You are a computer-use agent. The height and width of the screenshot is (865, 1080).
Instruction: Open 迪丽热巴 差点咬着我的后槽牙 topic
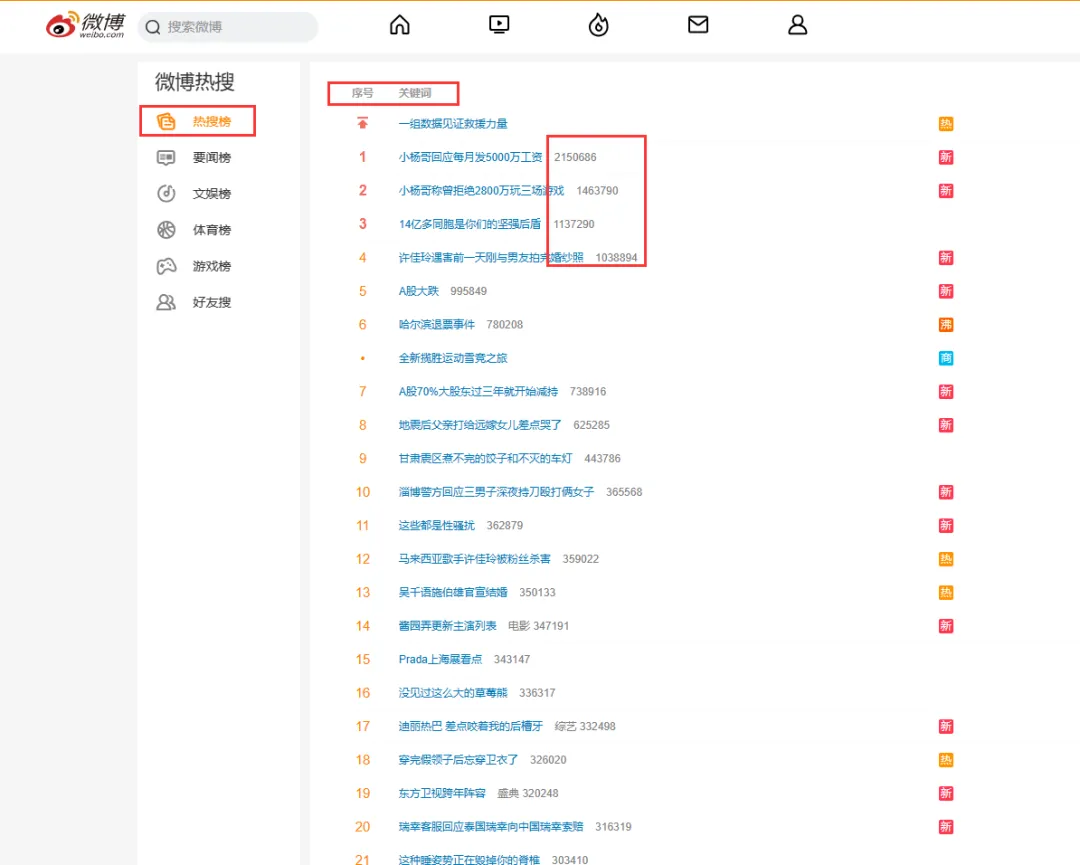tap(470, 727)
